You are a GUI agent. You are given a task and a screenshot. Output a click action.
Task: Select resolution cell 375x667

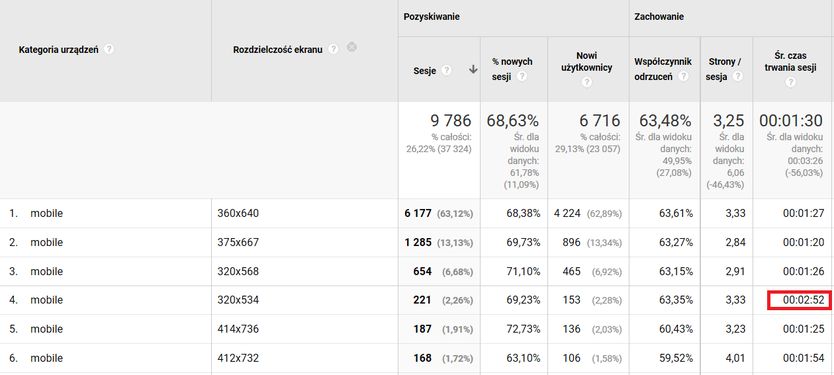click(238, 243)
